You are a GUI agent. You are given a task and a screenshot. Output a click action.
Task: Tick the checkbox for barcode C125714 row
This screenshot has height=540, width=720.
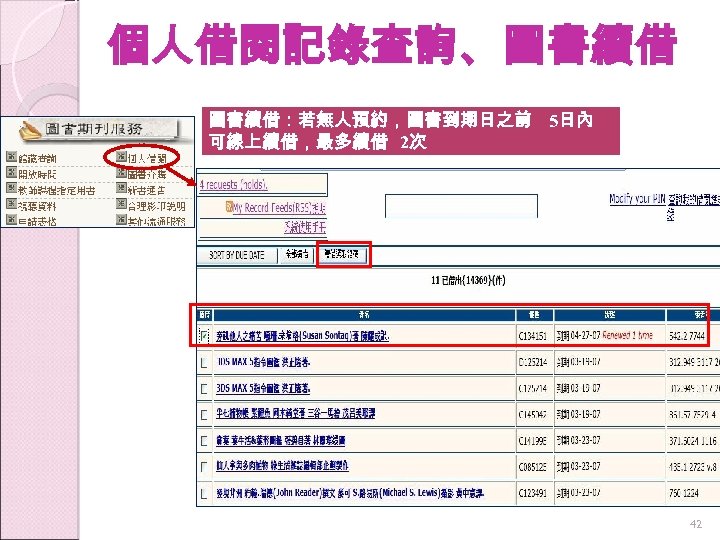pos(204,389)
